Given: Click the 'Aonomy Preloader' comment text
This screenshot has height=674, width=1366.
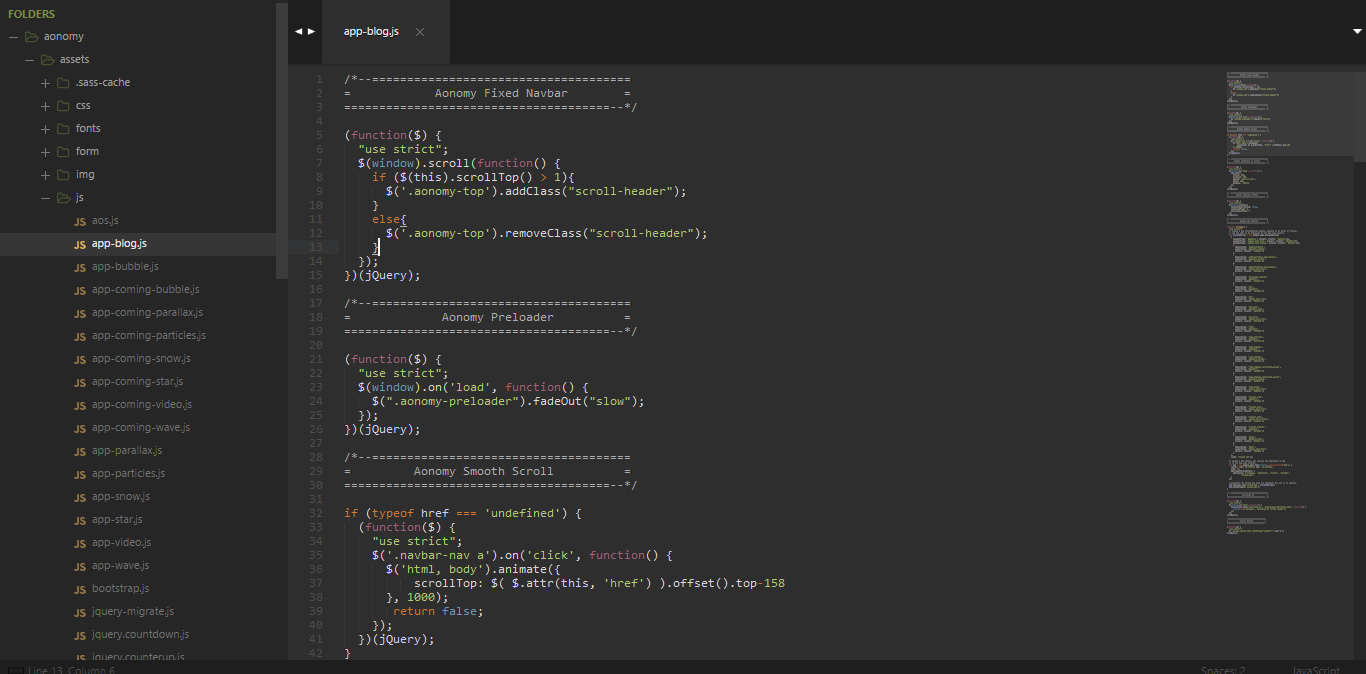Looking at the screenshot, I should click(498, 317).
